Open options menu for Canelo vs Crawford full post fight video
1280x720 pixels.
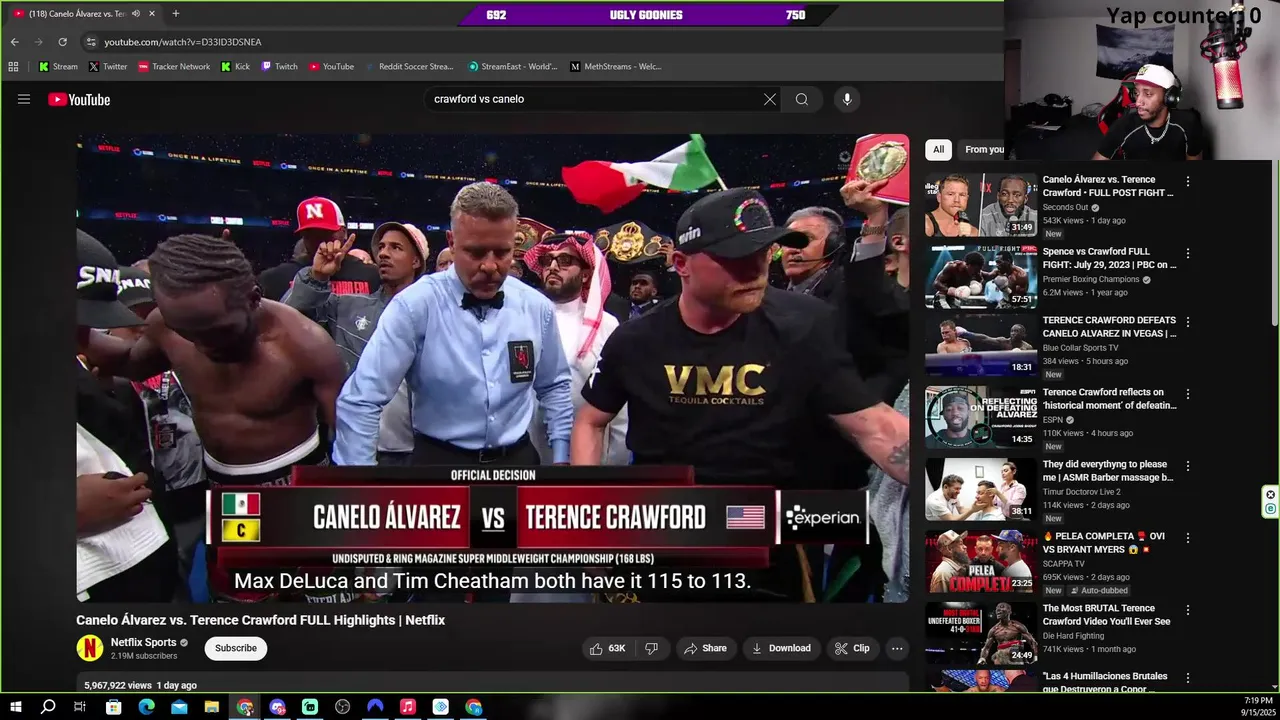[x=1188, y=181]
